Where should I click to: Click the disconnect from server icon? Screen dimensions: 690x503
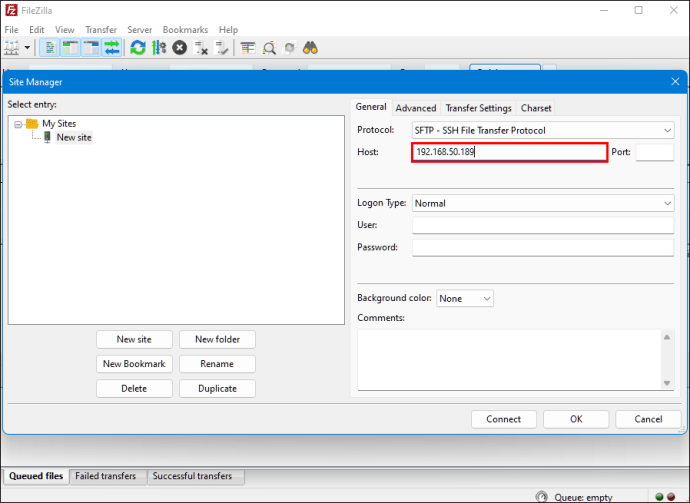(x=201, y=48)
